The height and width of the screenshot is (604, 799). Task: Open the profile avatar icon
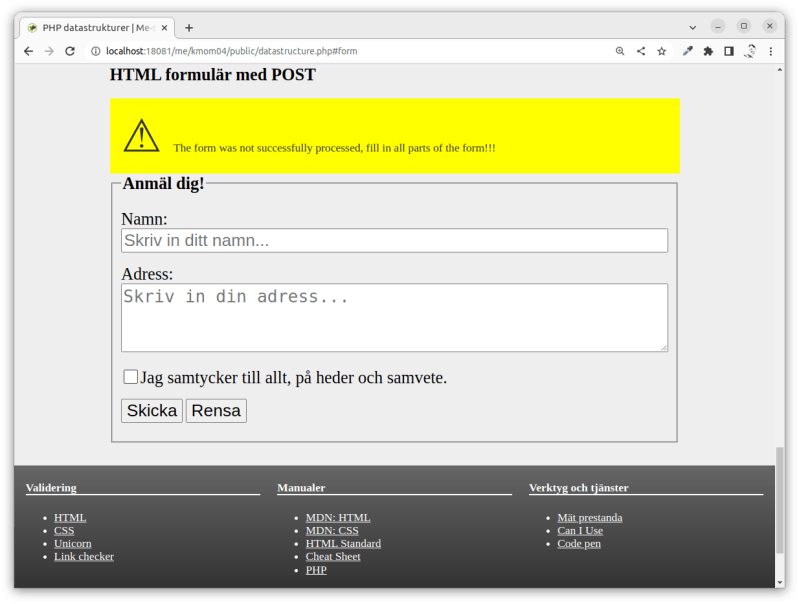coord(750,51)
